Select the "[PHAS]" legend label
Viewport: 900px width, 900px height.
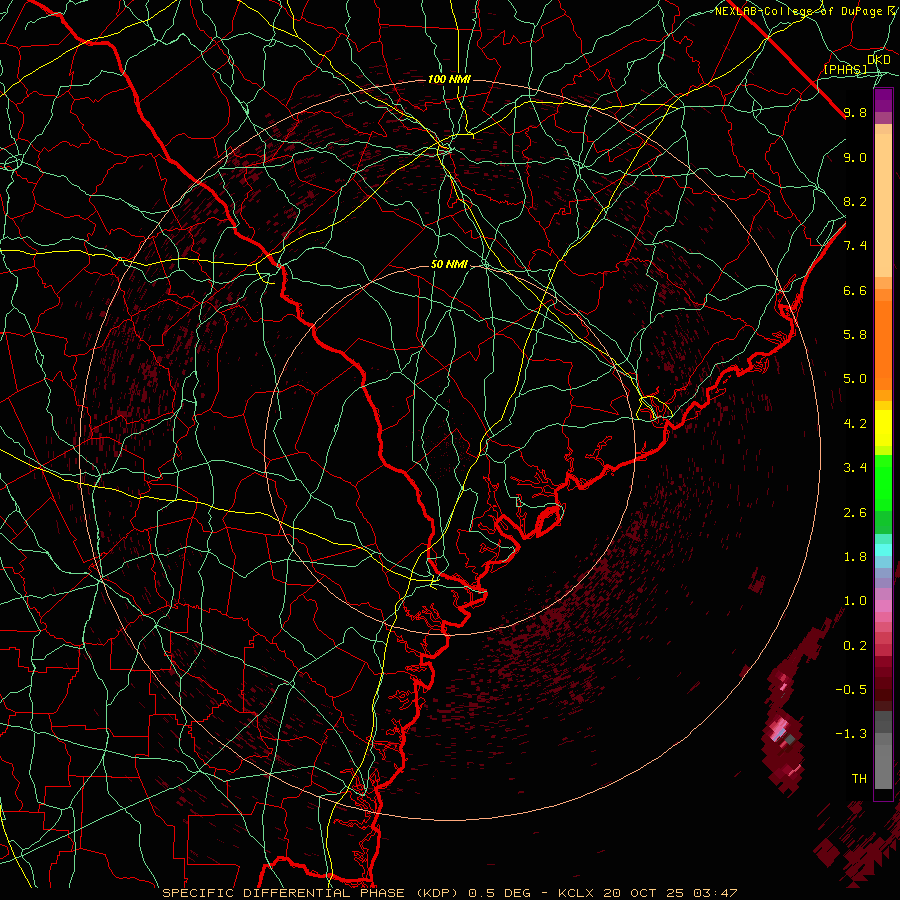click(x=845, y=69)
